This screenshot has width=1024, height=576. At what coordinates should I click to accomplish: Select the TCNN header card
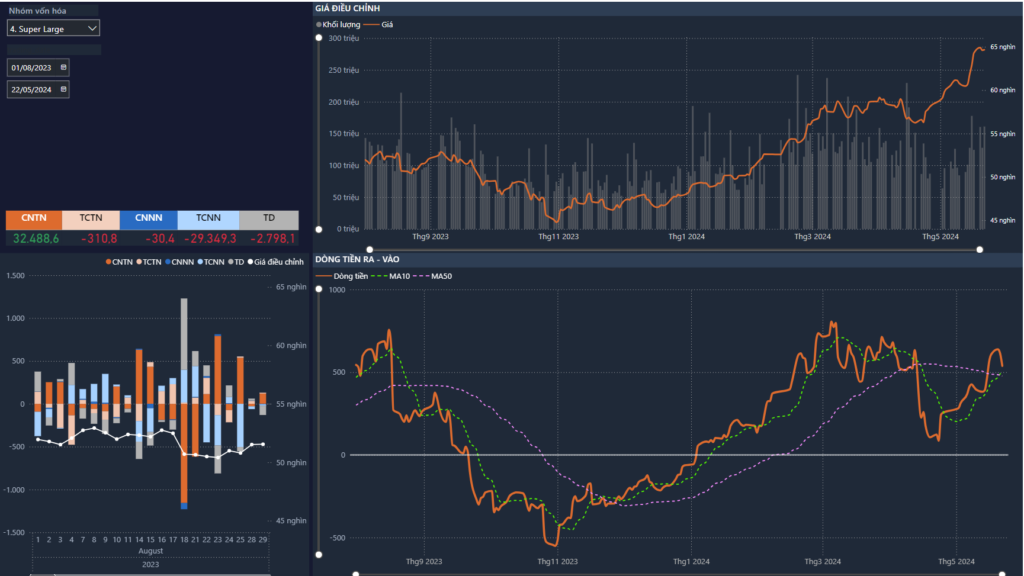tap(208, 217)
